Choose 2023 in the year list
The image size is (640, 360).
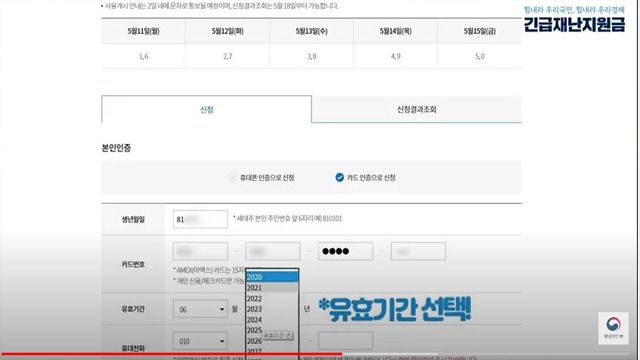click(272, 309)
